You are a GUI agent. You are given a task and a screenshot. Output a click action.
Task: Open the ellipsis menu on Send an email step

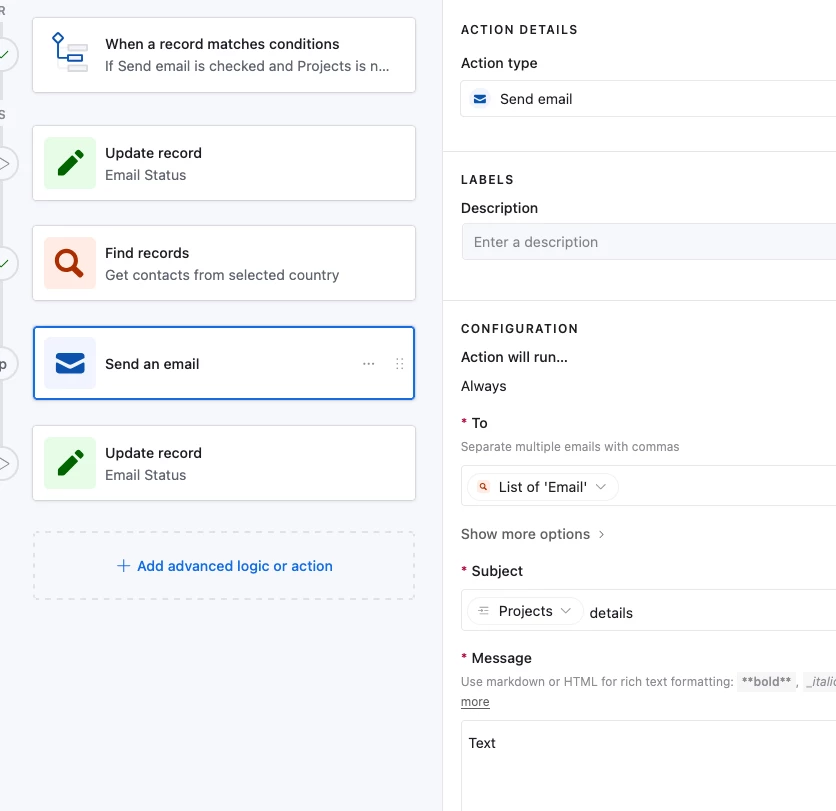tap(369, 364)
